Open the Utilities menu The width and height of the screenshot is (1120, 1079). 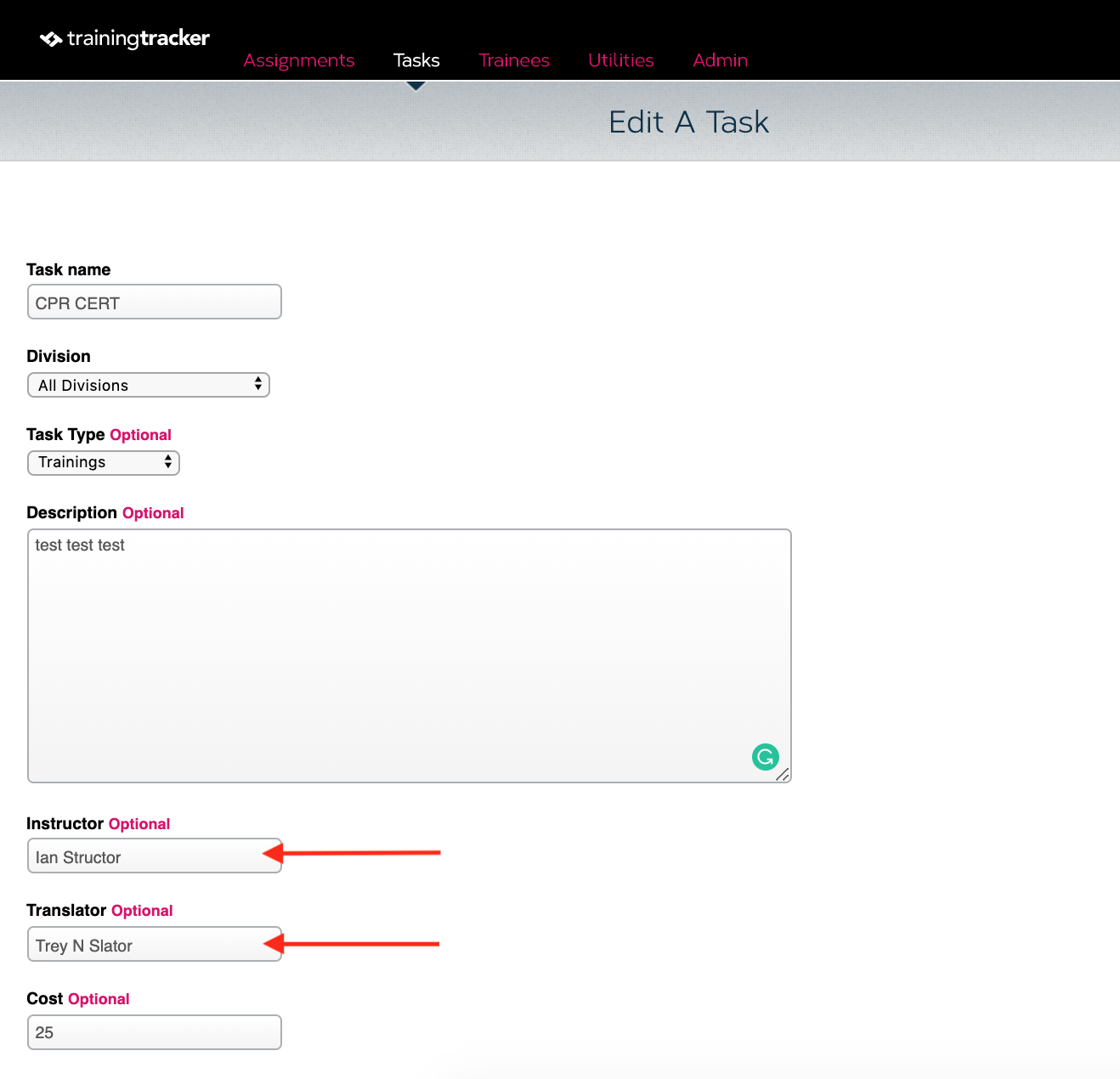point(621,60)
